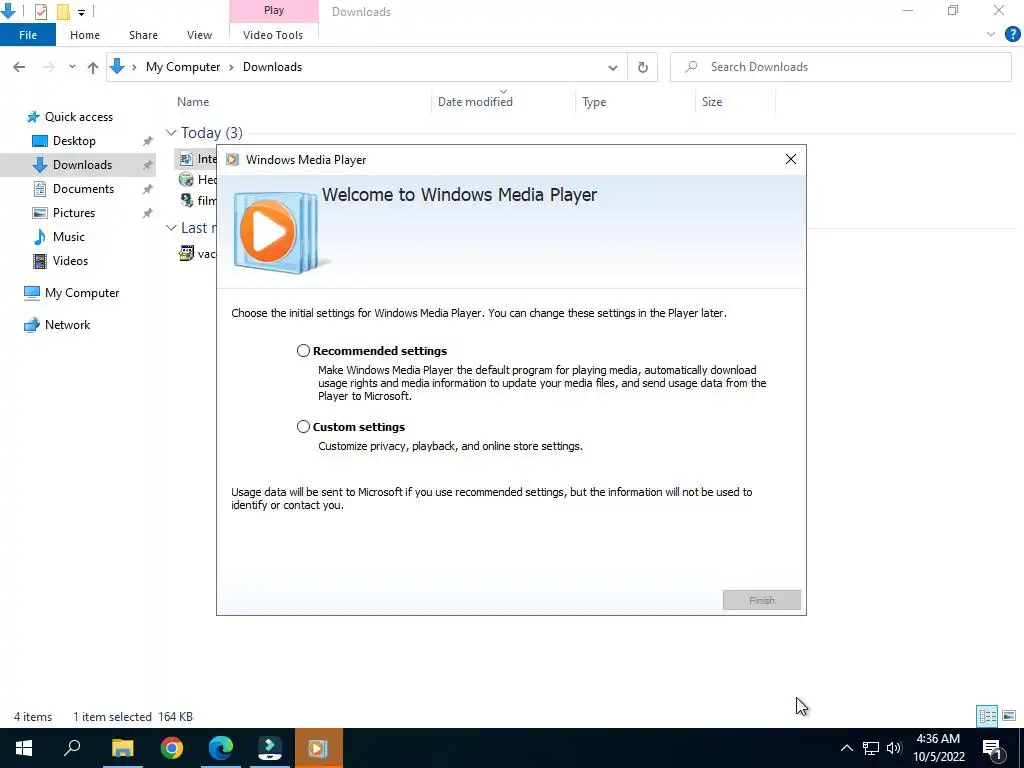
Task: Launch Google Chrome from the taskbar
Action: (172, 748)
